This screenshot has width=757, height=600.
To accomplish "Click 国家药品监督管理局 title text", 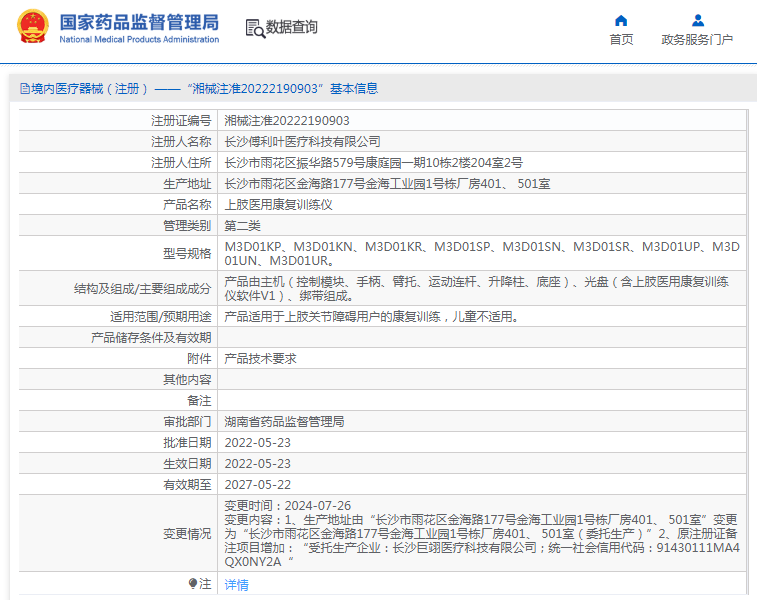I will point(139,22).
